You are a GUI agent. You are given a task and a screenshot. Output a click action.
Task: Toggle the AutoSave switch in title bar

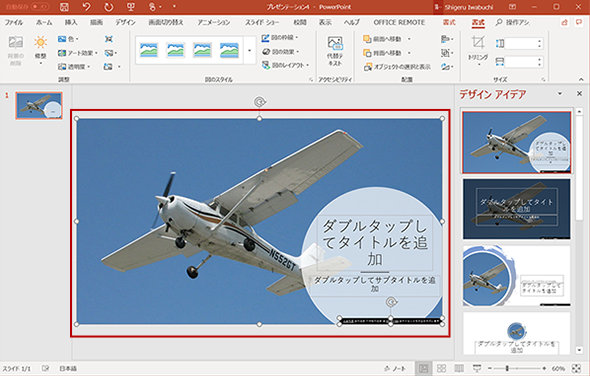[x=39, y=7]
